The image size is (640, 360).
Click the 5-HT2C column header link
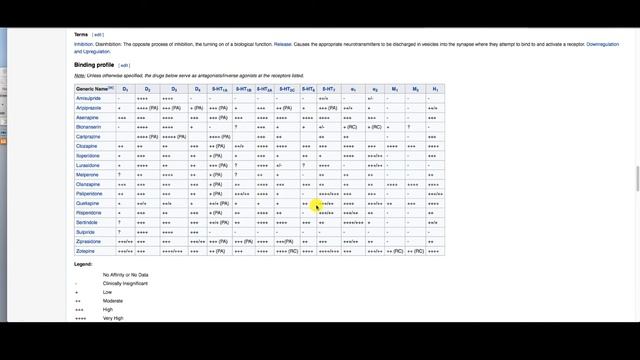coord(287,89)
